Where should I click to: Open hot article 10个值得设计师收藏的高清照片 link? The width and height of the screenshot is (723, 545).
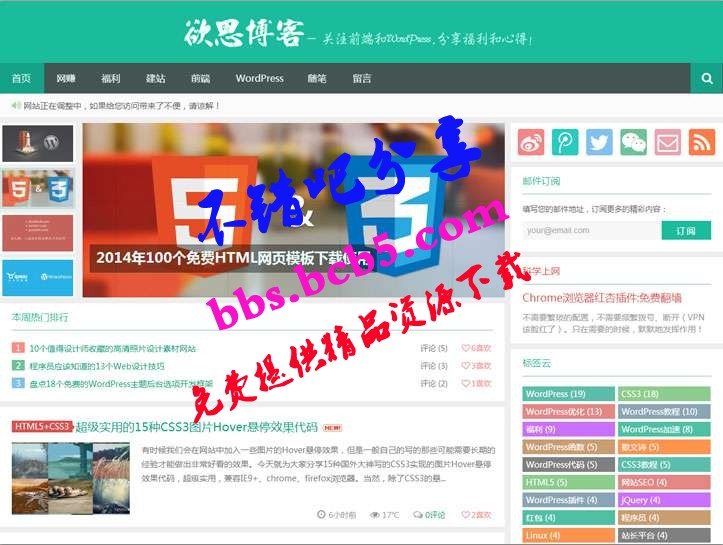pyautogui.click(x=113, y=349)
